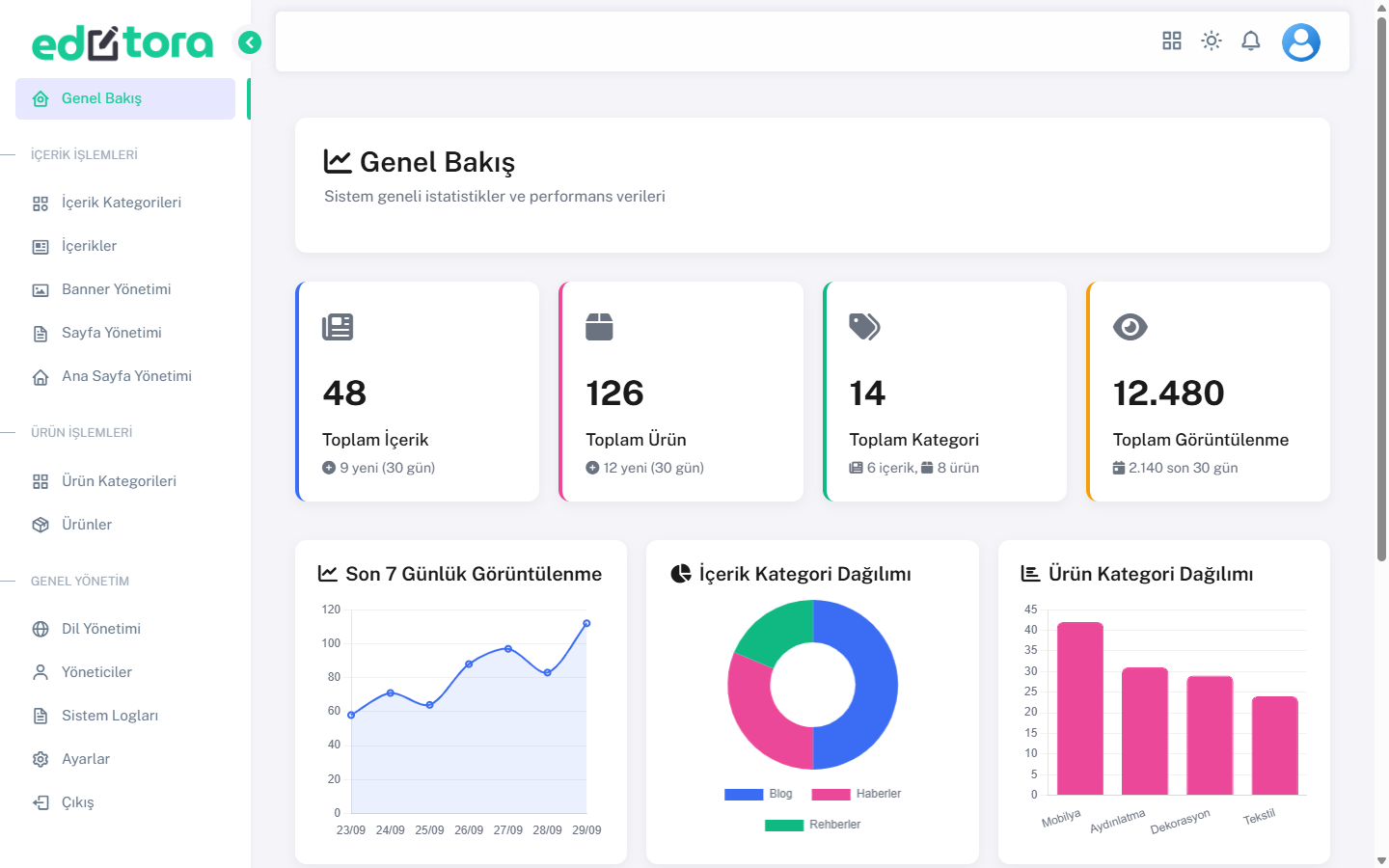The height and width of the screenshot is (868, 1389).
Task: Toggle Blog series via its legend swatch
Action: 744,795
